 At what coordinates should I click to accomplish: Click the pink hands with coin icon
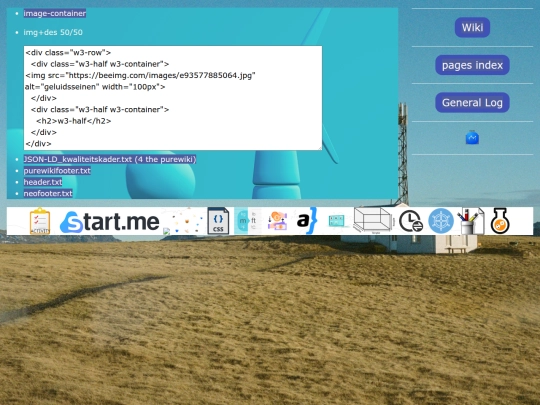278,221
